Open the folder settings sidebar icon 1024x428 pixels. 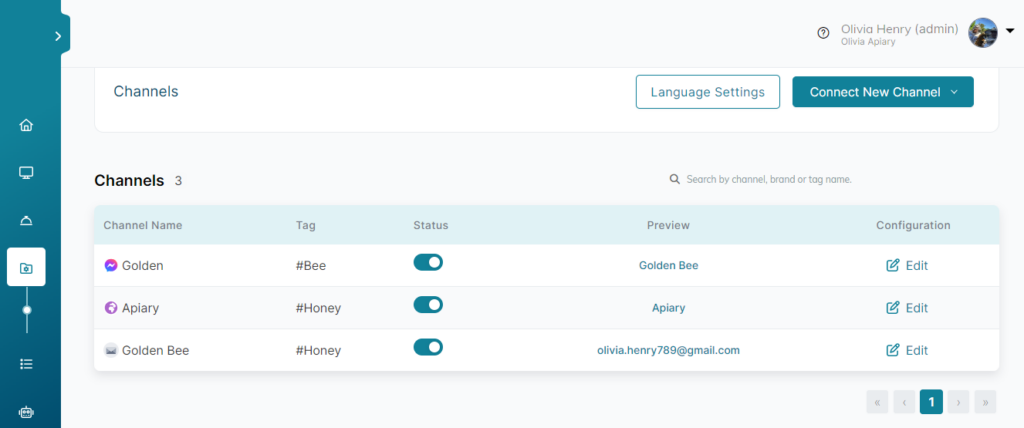pyautogui.click(x=26, y=267)
